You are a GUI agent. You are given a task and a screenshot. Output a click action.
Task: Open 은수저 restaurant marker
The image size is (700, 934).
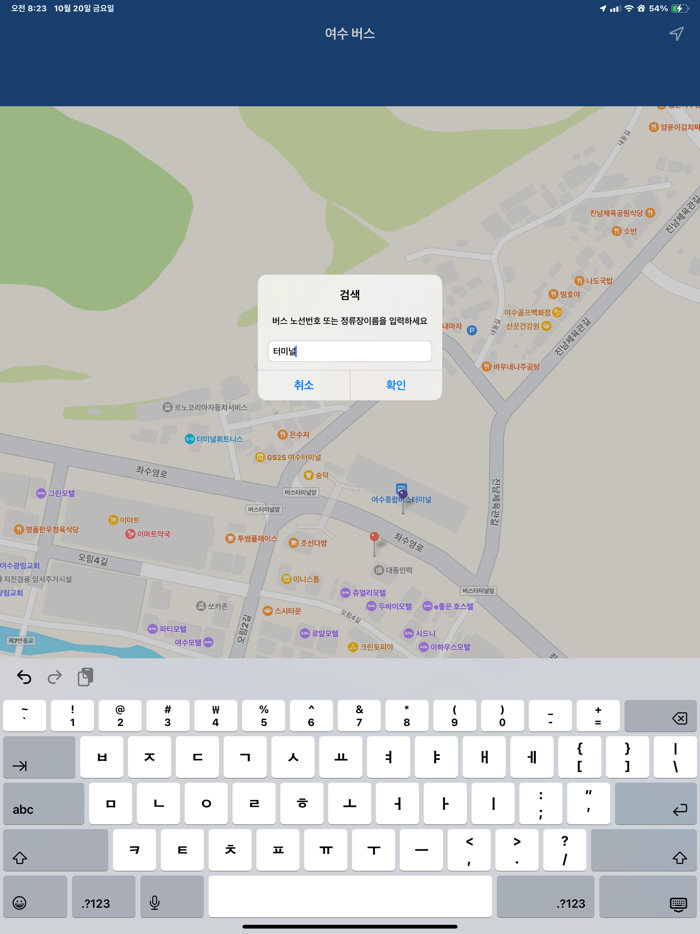click(x=294, y=435)
